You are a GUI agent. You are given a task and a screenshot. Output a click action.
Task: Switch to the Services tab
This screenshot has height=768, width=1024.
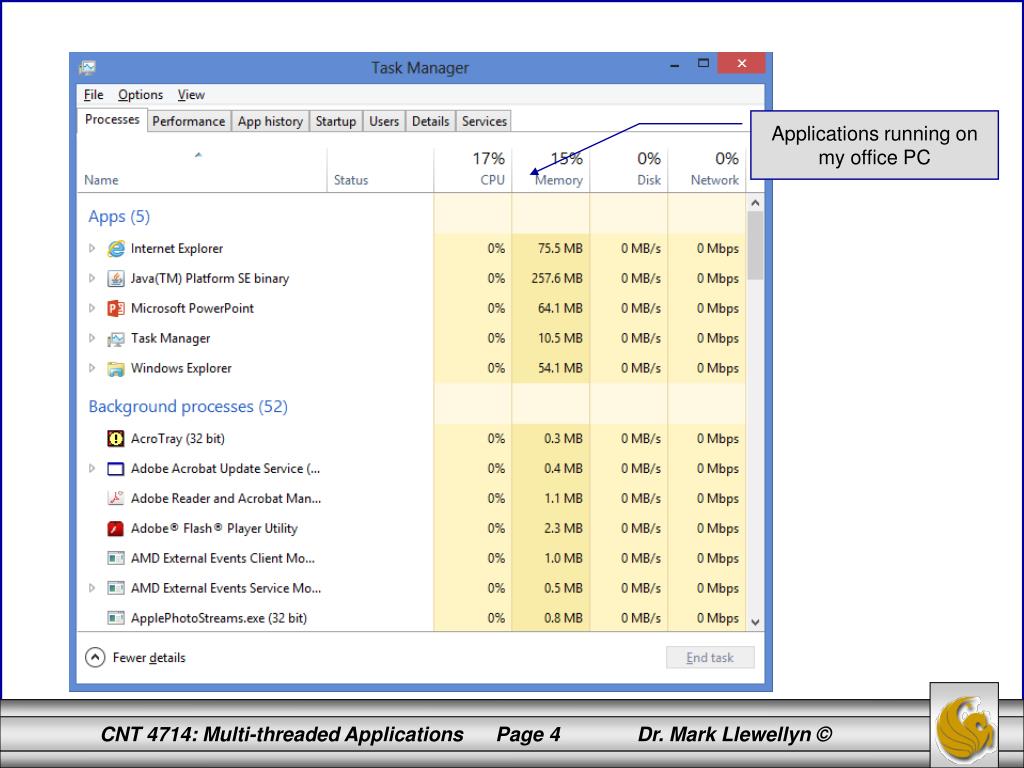484,121
